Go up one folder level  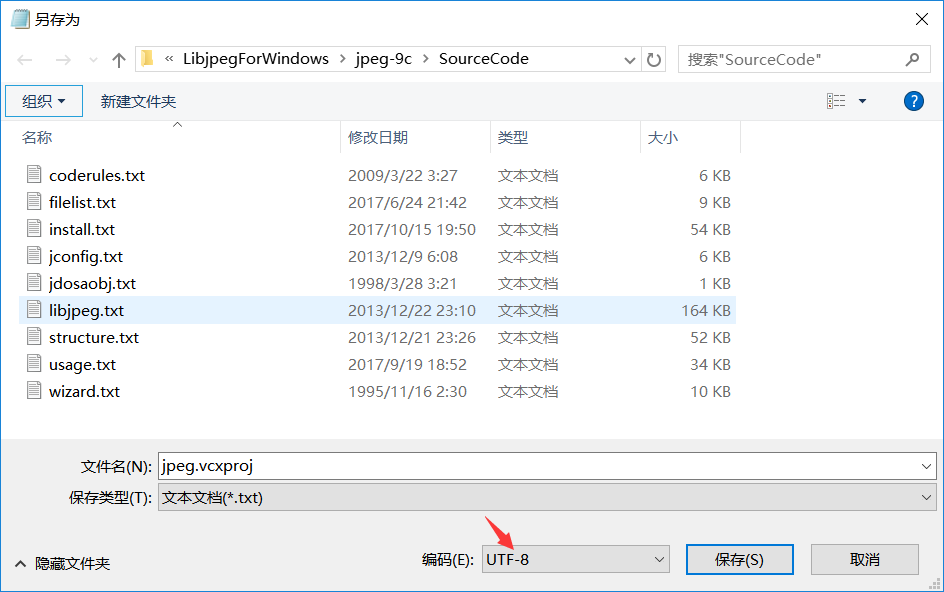tap(118, 59)
